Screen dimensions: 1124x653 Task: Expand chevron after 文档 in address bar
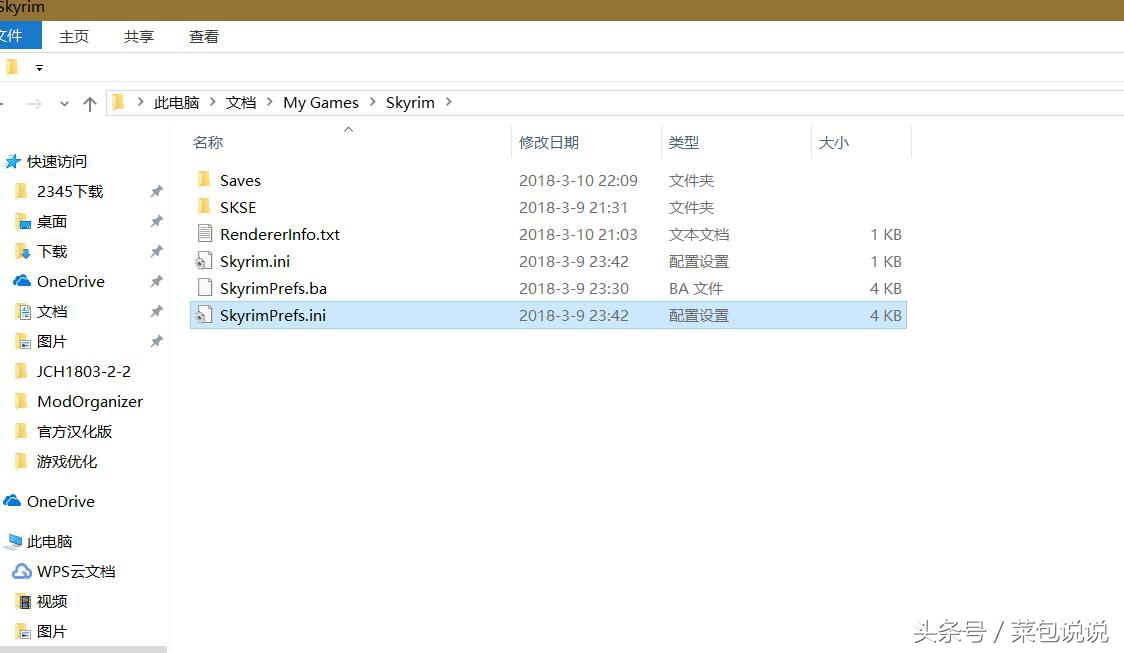coord(270,102)
